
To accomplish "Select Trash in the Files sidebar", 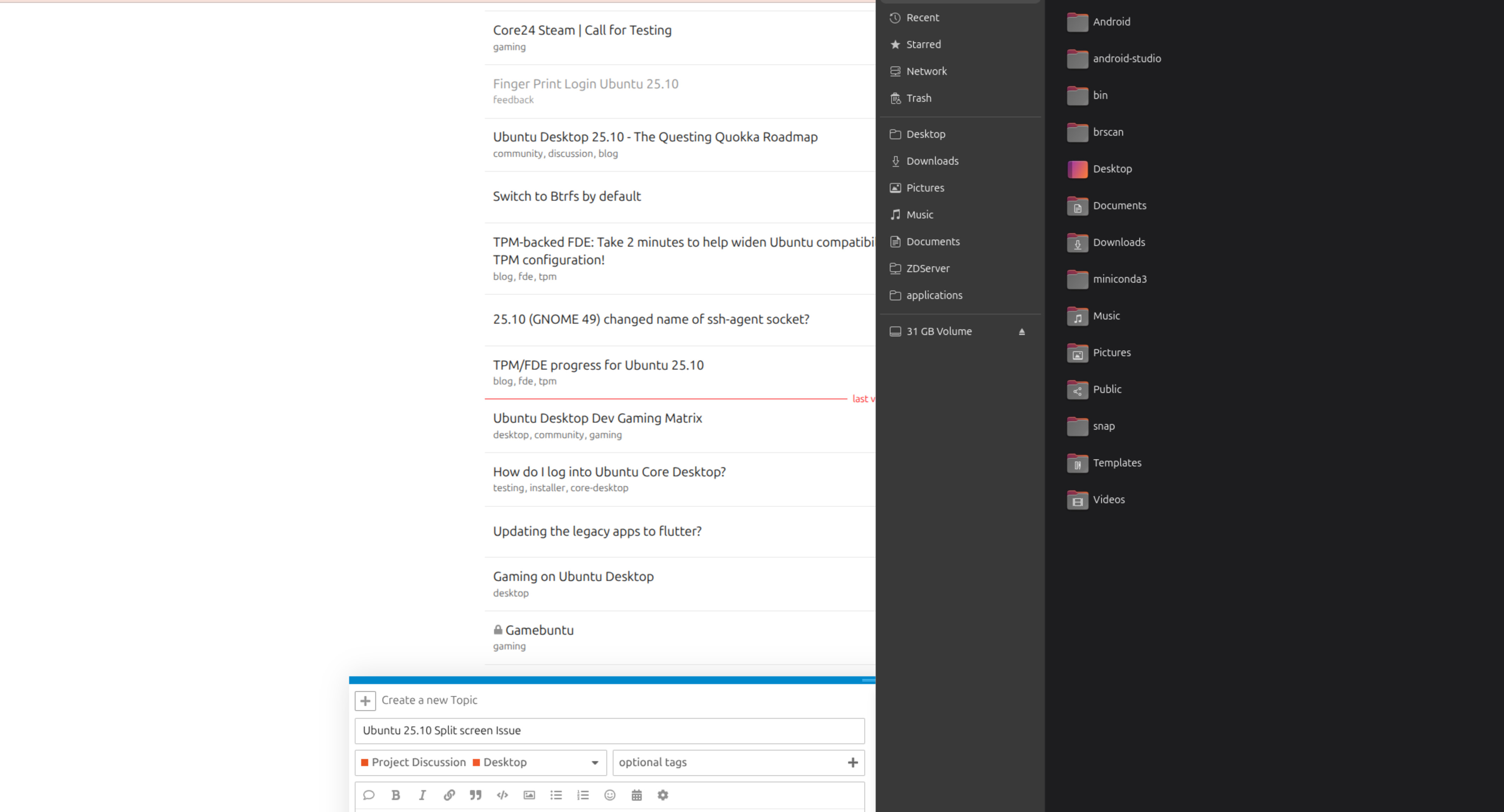I will [x=918, y=98].
